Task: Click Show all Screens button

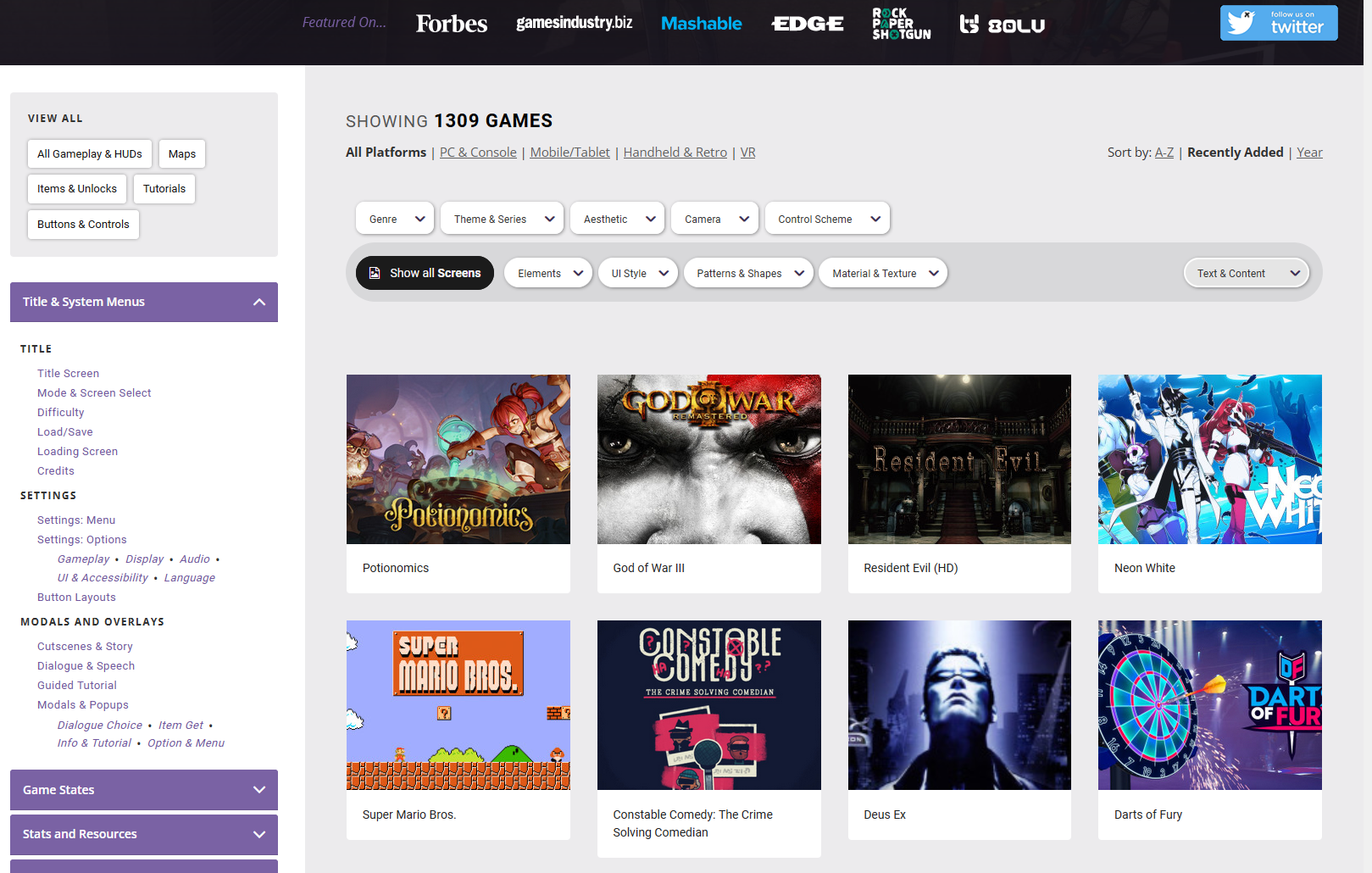Action: click(x=425, y=273)
